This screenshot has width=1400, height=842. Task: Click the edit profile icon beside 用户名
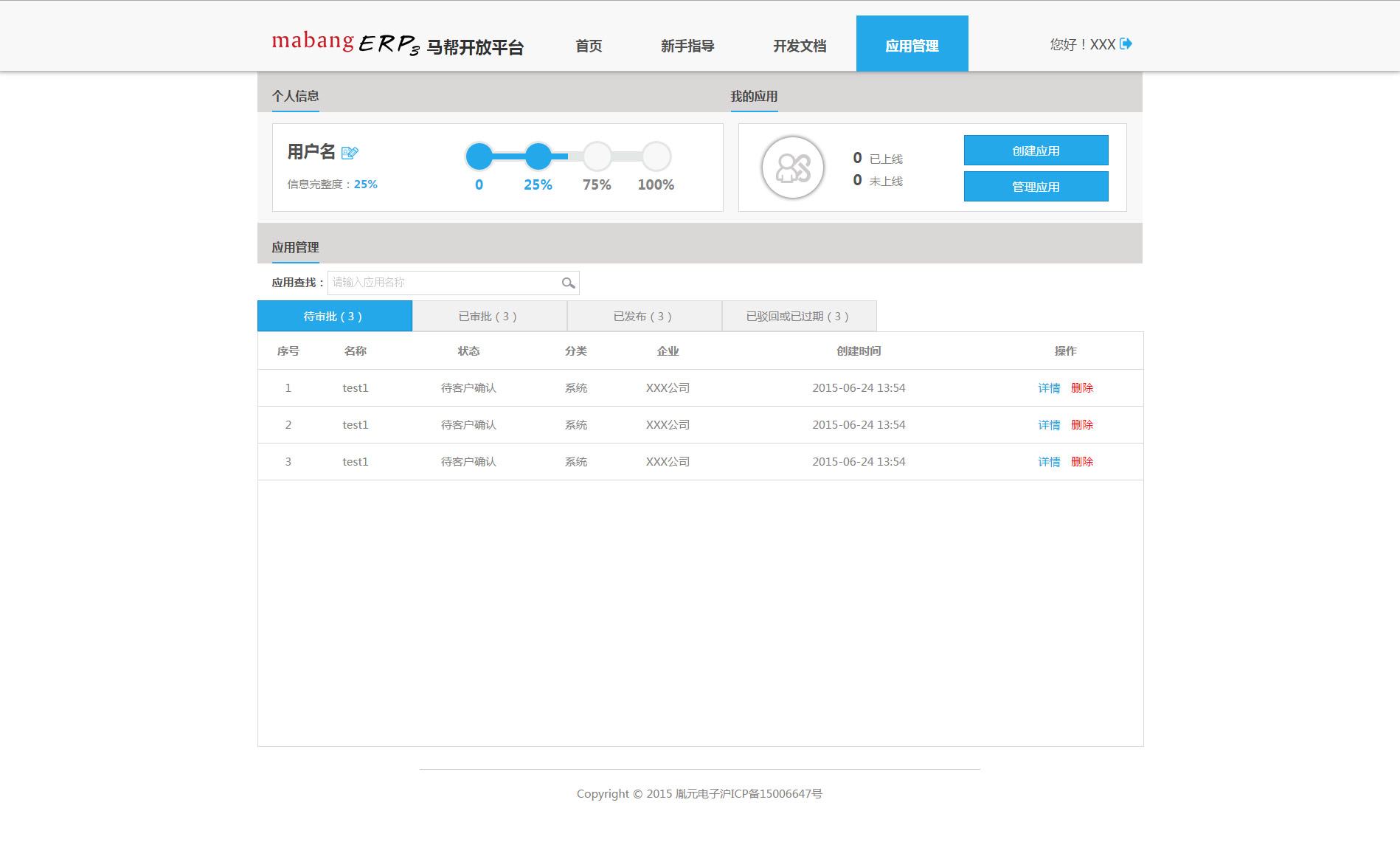(x=350, y=153)
